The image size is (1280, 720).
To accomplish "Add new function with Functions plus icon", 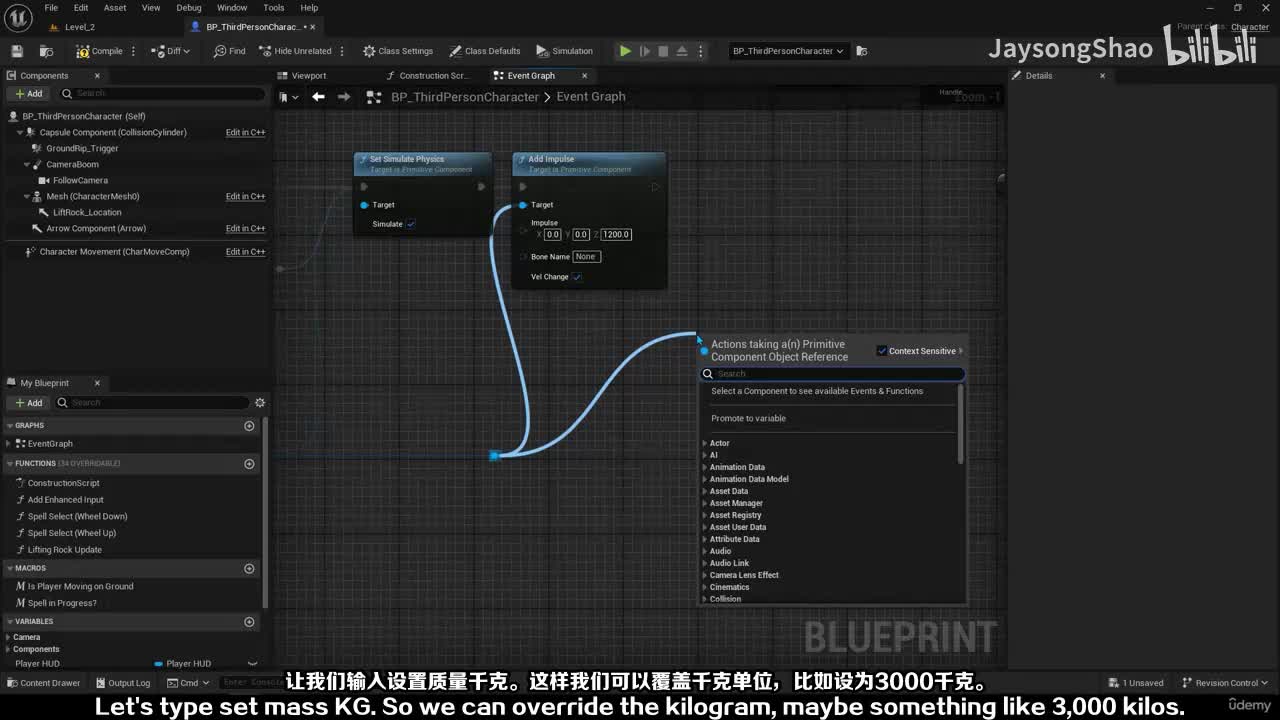I will [x=249, y=464].
